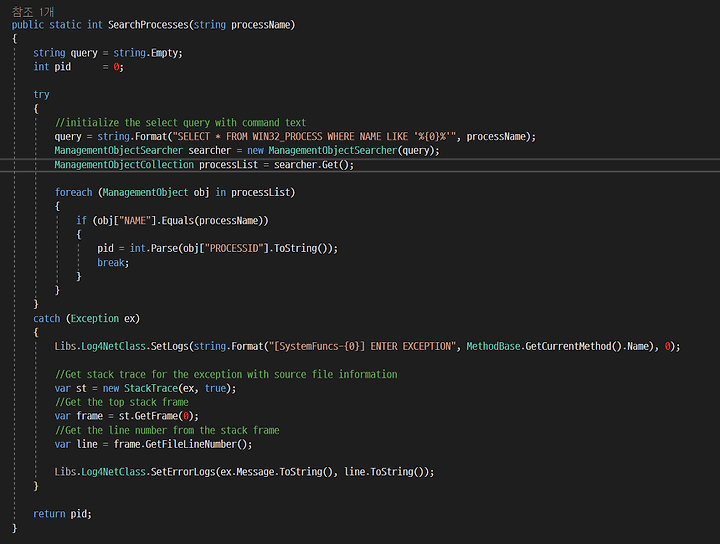Click the SearchProcesses method name
This screenshot has width=720, height=544.
click(148, 25)
